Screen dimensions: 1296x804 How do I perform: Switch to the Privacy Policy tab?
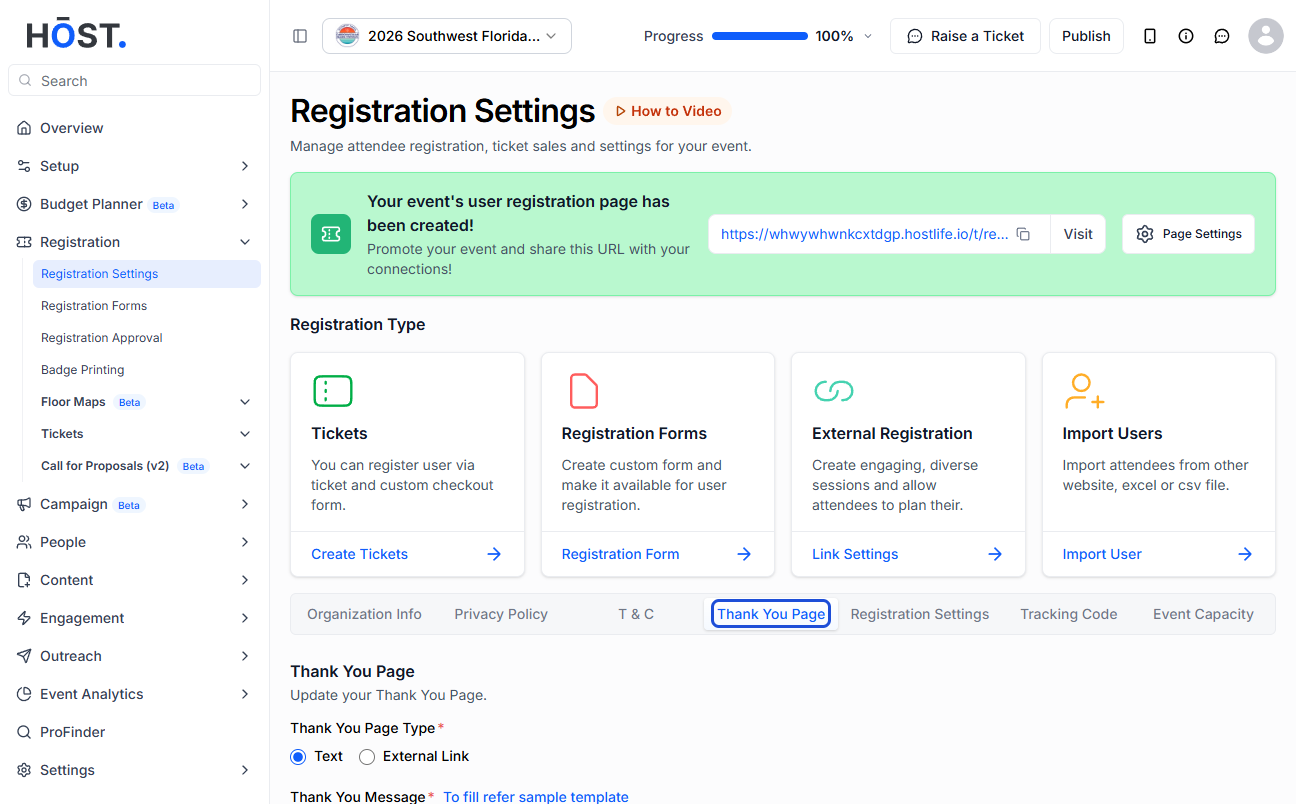501,614
